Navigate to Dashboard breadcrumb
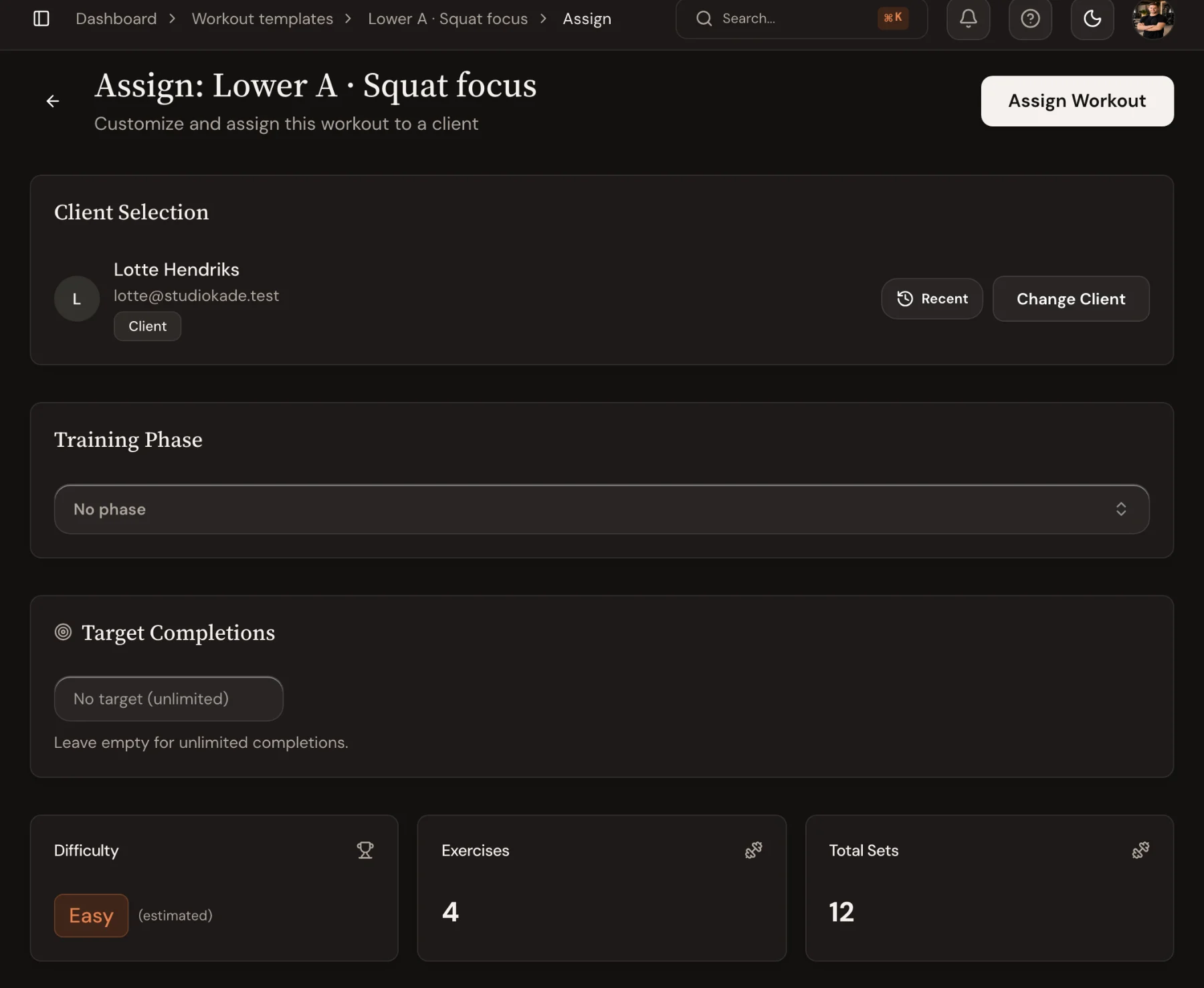 pos(116,19)
